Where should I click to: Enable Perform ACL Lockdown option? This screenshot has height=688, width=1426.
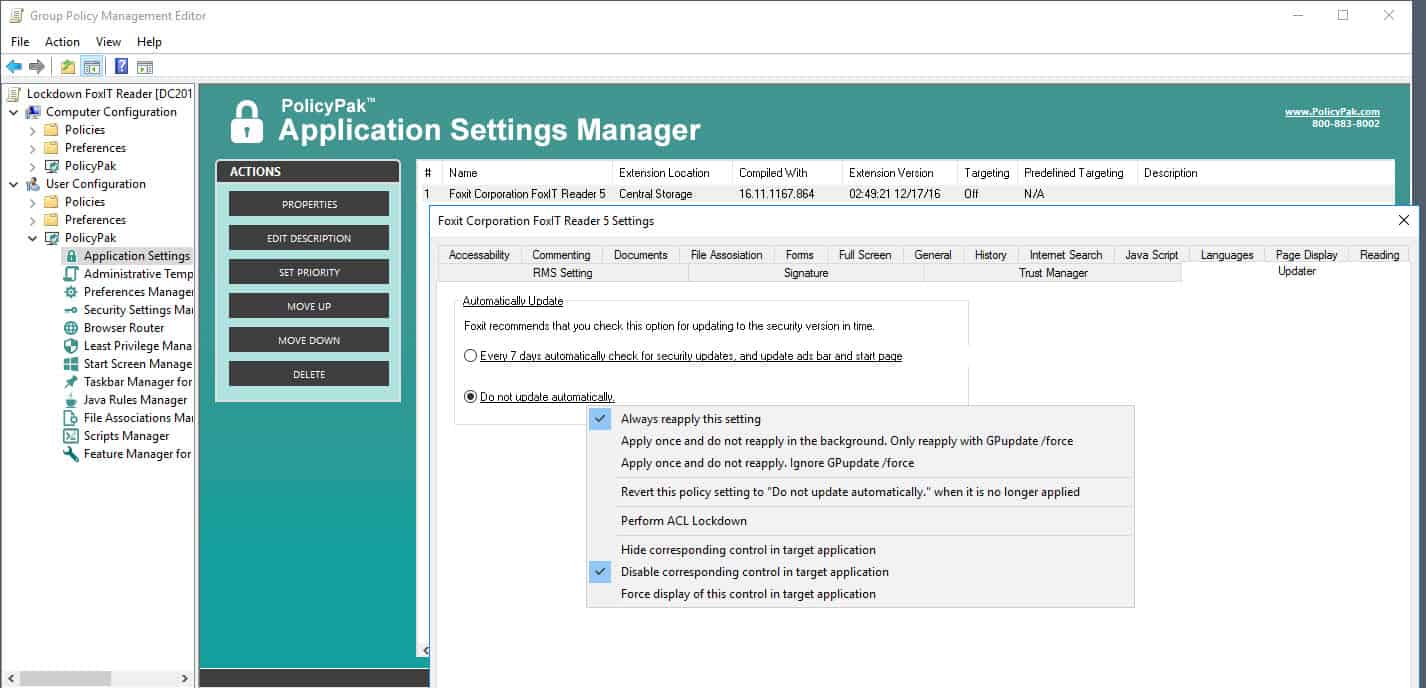pos(860,521)
